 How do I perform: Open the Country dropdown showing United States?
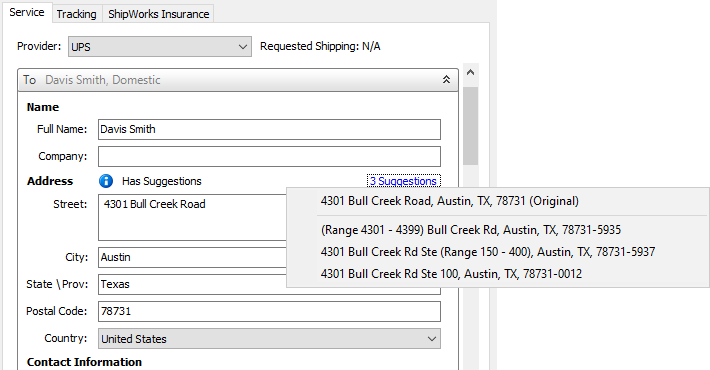[x=269, y=339]
